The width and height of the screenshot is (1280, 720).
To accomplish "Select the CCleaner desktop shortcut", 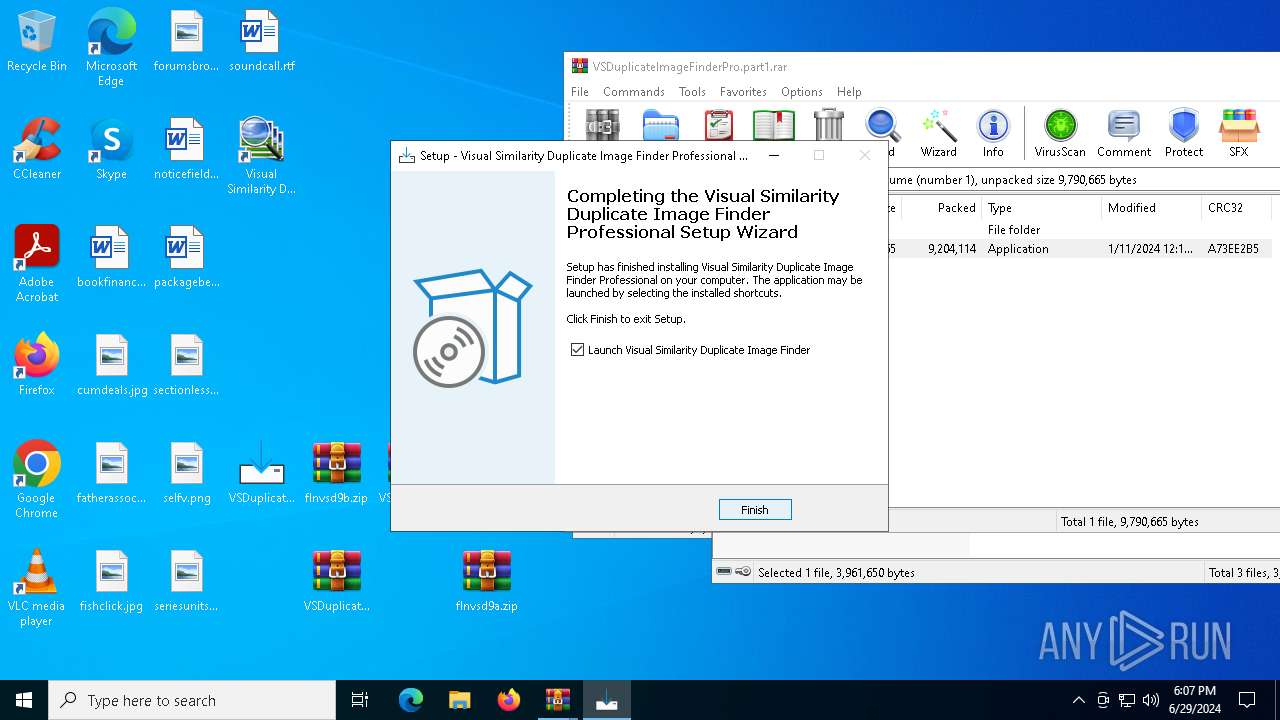I will tap(37, 150).
